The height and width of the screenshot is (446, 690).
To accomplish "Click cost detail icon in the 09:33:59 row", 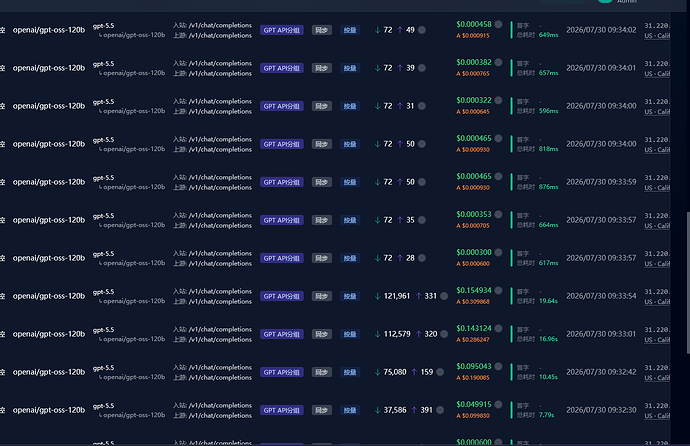I will [x=498, y=176].
